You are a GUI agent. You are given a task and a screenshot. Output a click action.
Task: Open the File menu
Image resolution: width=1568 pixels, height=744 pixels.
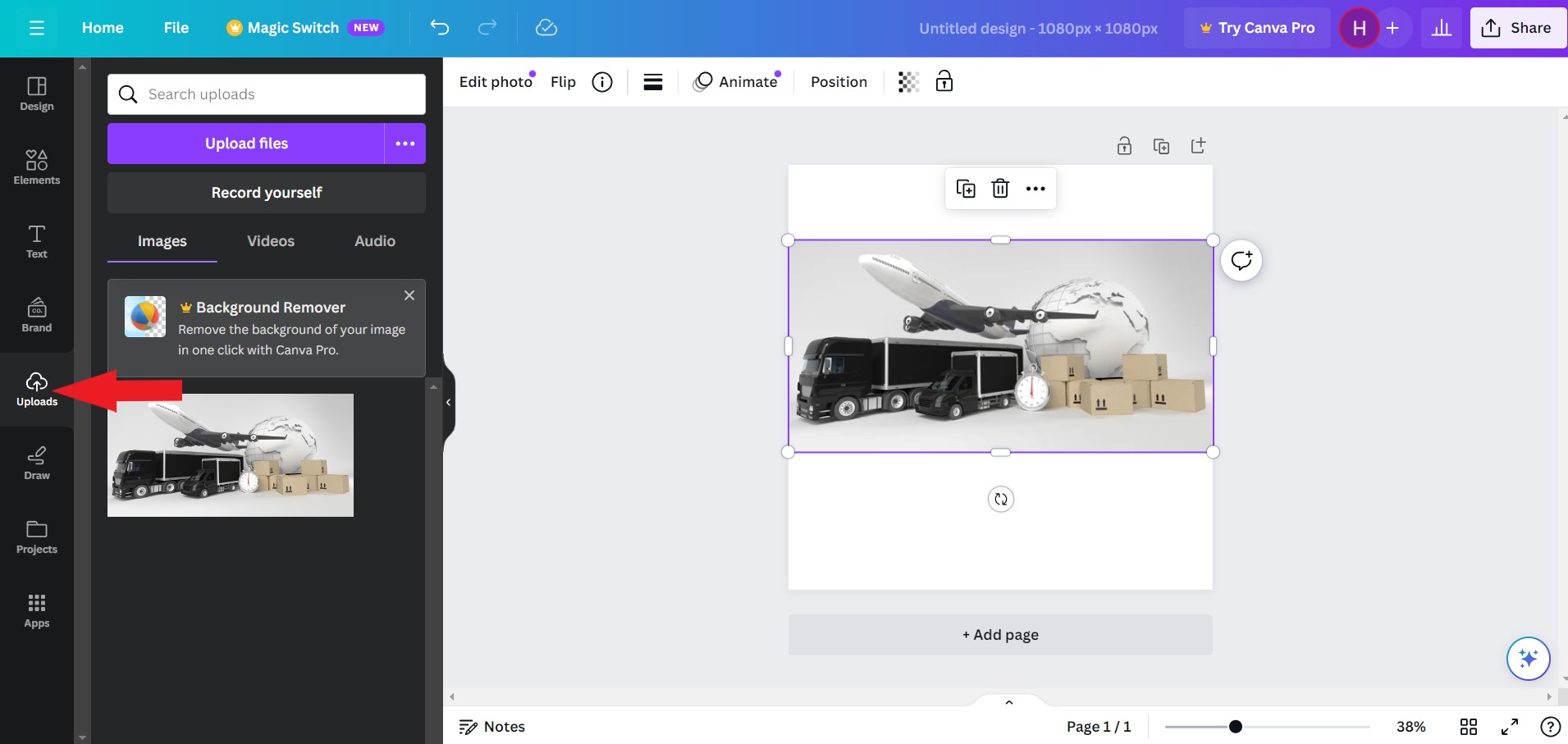[x=176, y=27]
